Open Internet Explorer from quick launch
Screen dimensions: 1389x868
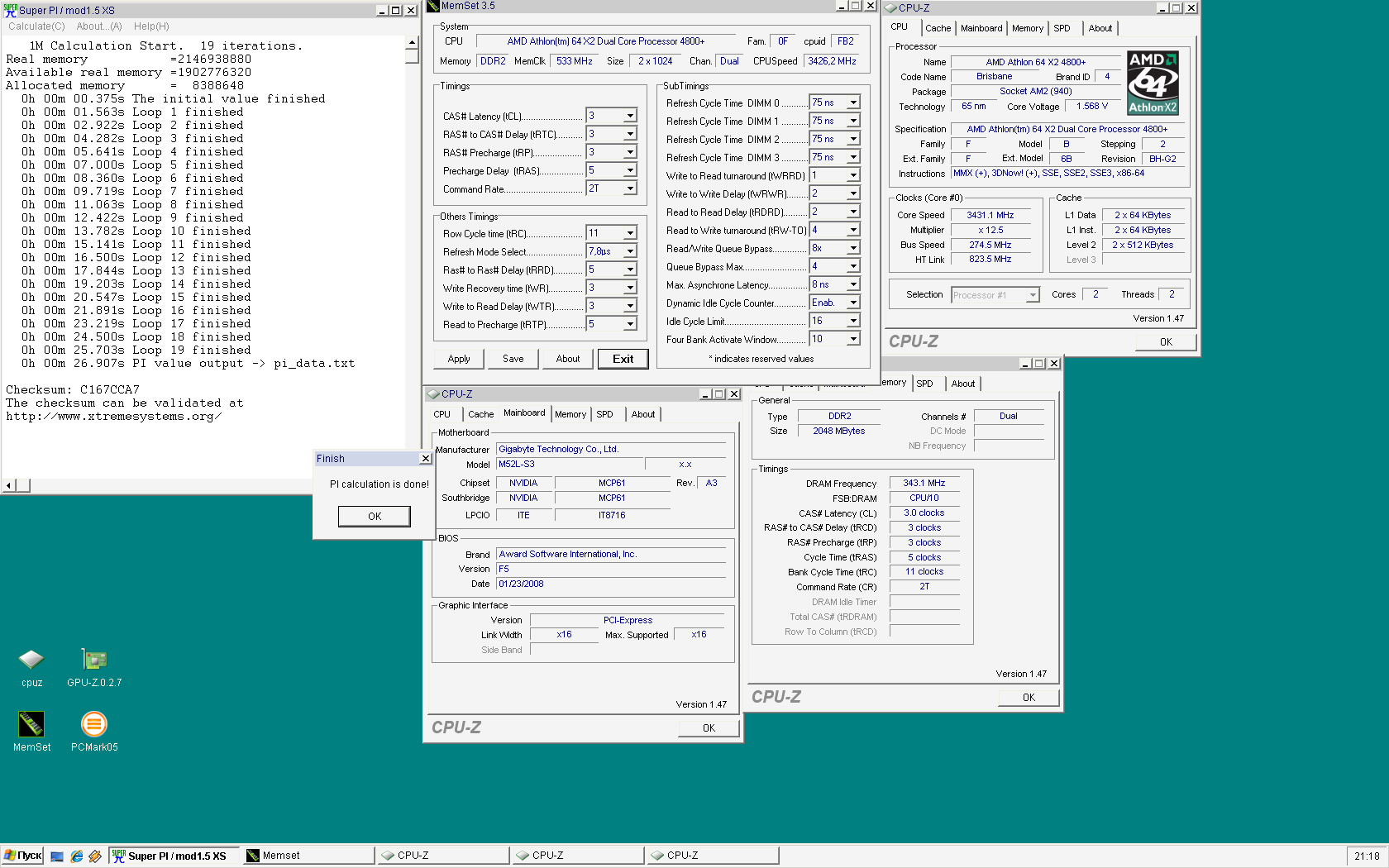point(76,856)
